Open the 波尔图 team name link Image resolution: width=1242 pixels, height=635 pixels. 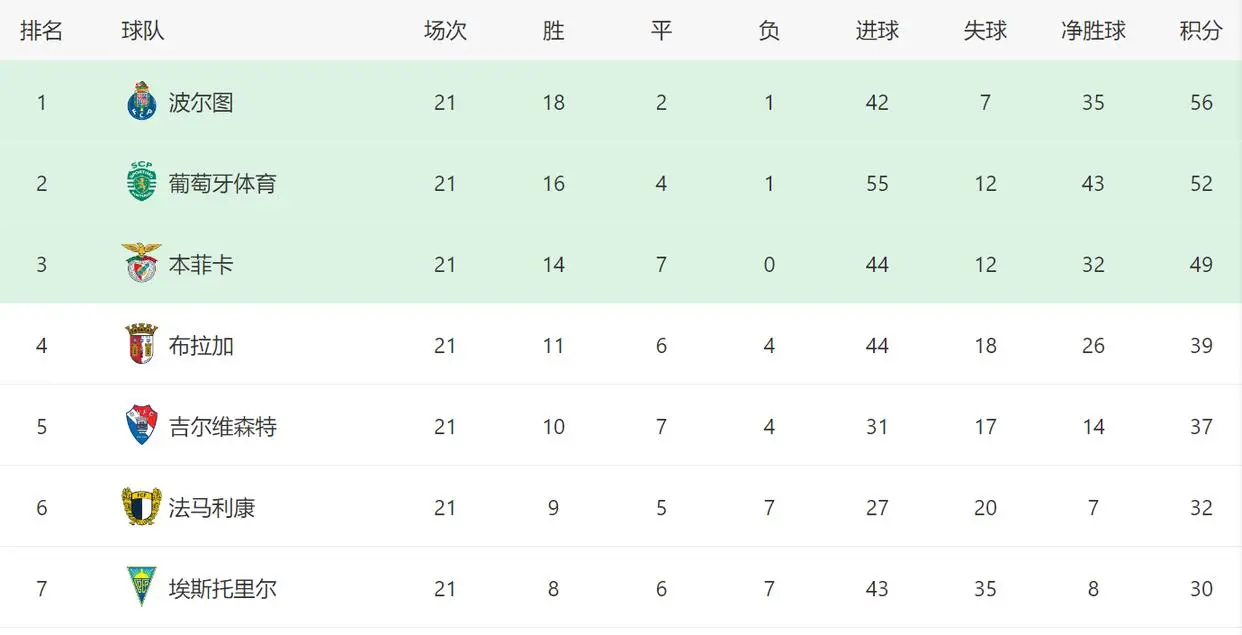coord(201,102)
